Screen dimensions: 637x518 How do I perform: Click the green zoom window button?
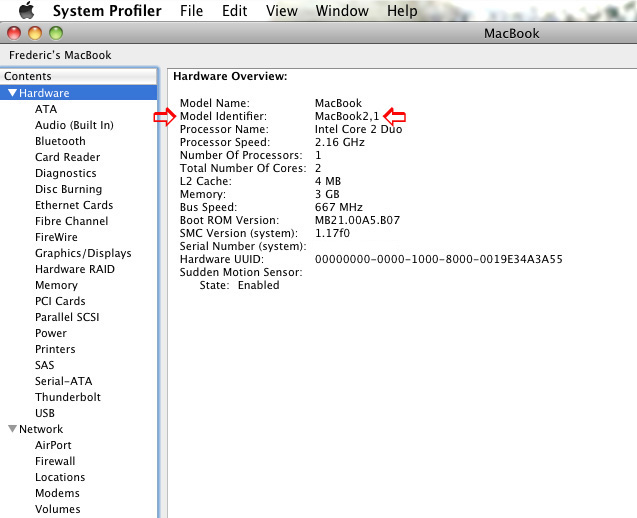pyautogui.click(x=56, y=33)
